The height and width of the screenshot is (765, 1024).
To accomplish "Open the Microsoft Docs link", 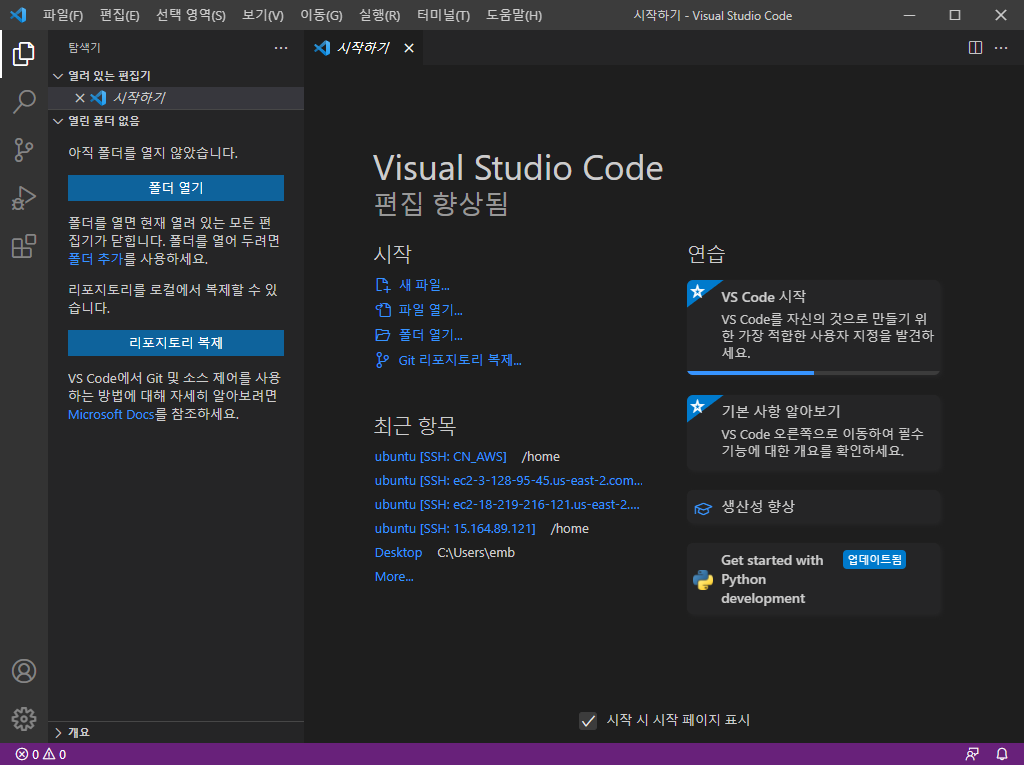I will coord(111,414).
